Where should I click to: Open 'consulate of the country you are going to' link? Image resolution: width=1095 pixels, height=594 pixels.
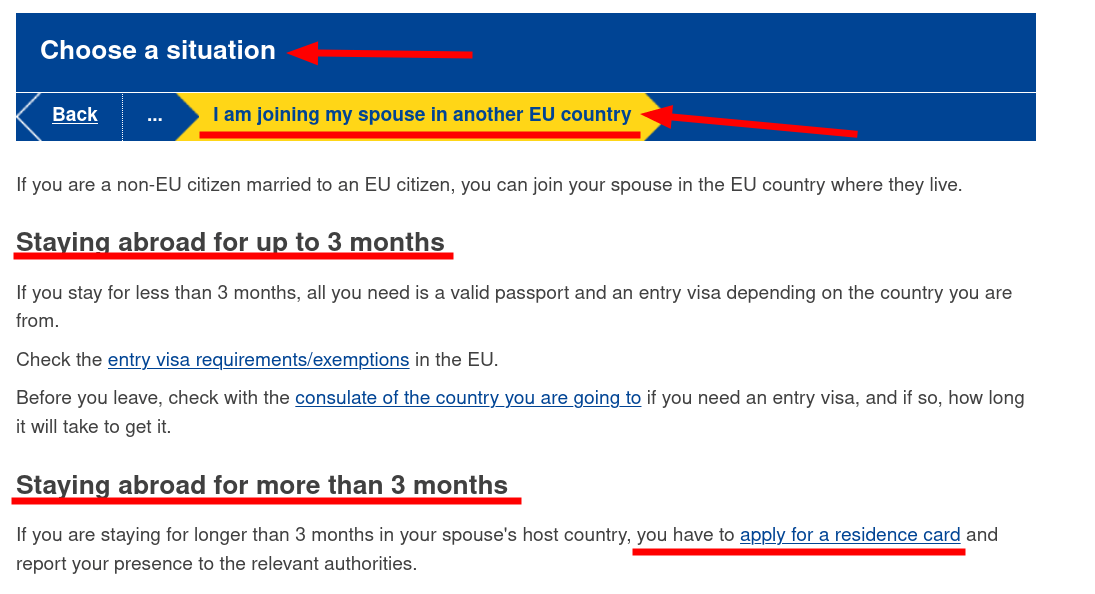(468, 398)
